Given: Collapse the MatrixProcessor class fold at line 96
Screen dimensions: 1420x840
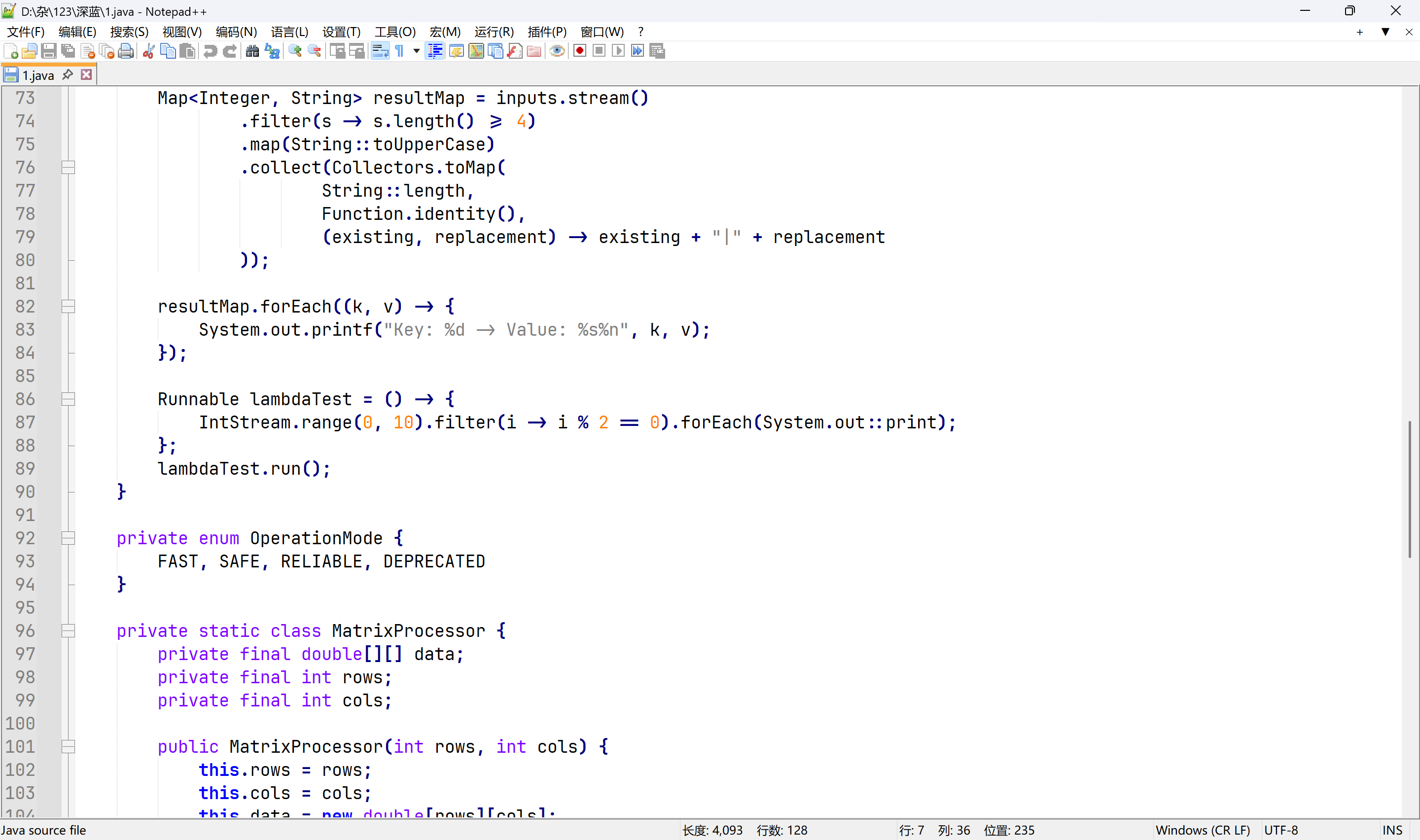Looking at the screenshot, I should (68, 630).
